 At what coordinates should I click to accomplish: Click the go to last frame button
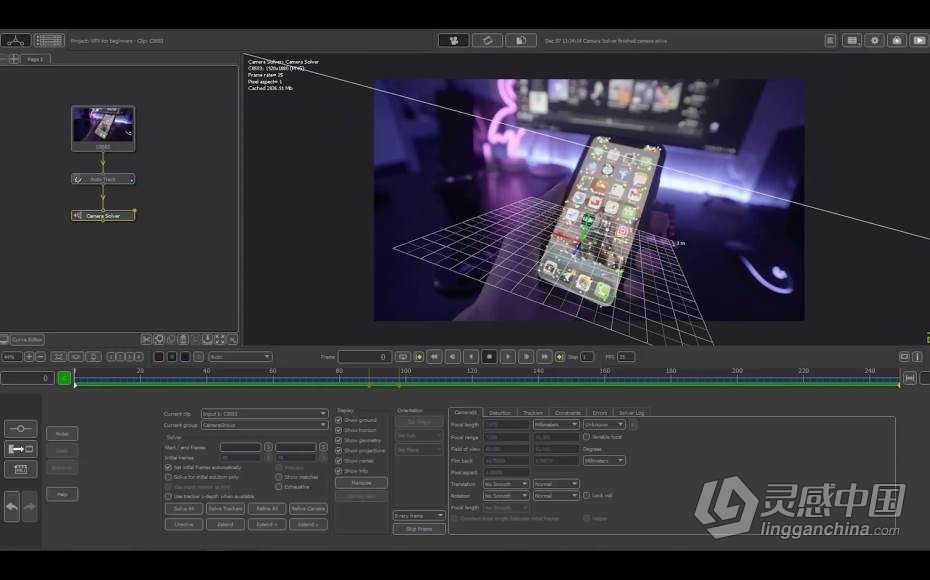coord(544,356)
